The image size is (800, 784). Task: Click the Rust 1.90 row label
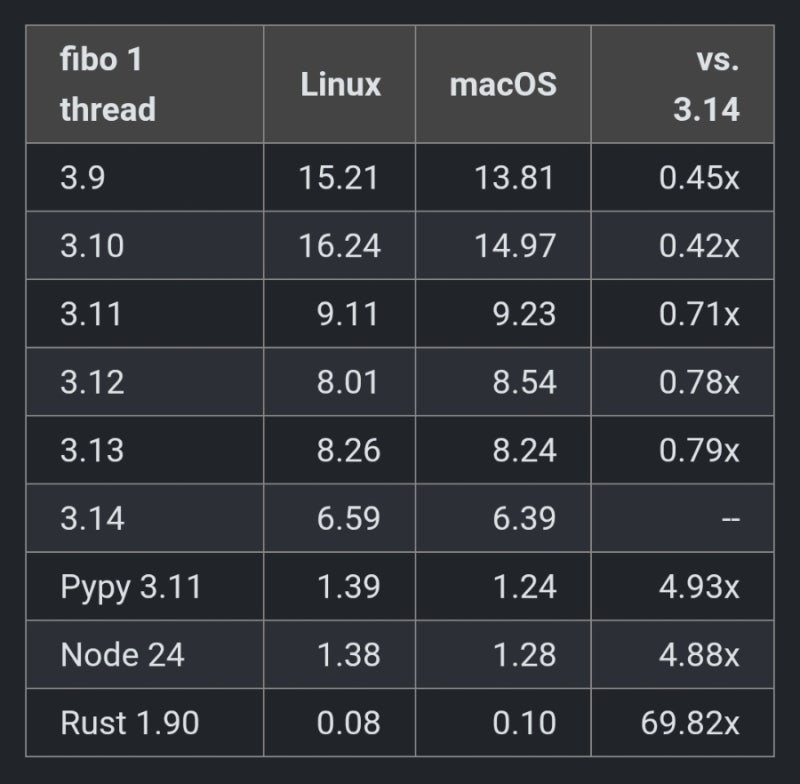131,722
